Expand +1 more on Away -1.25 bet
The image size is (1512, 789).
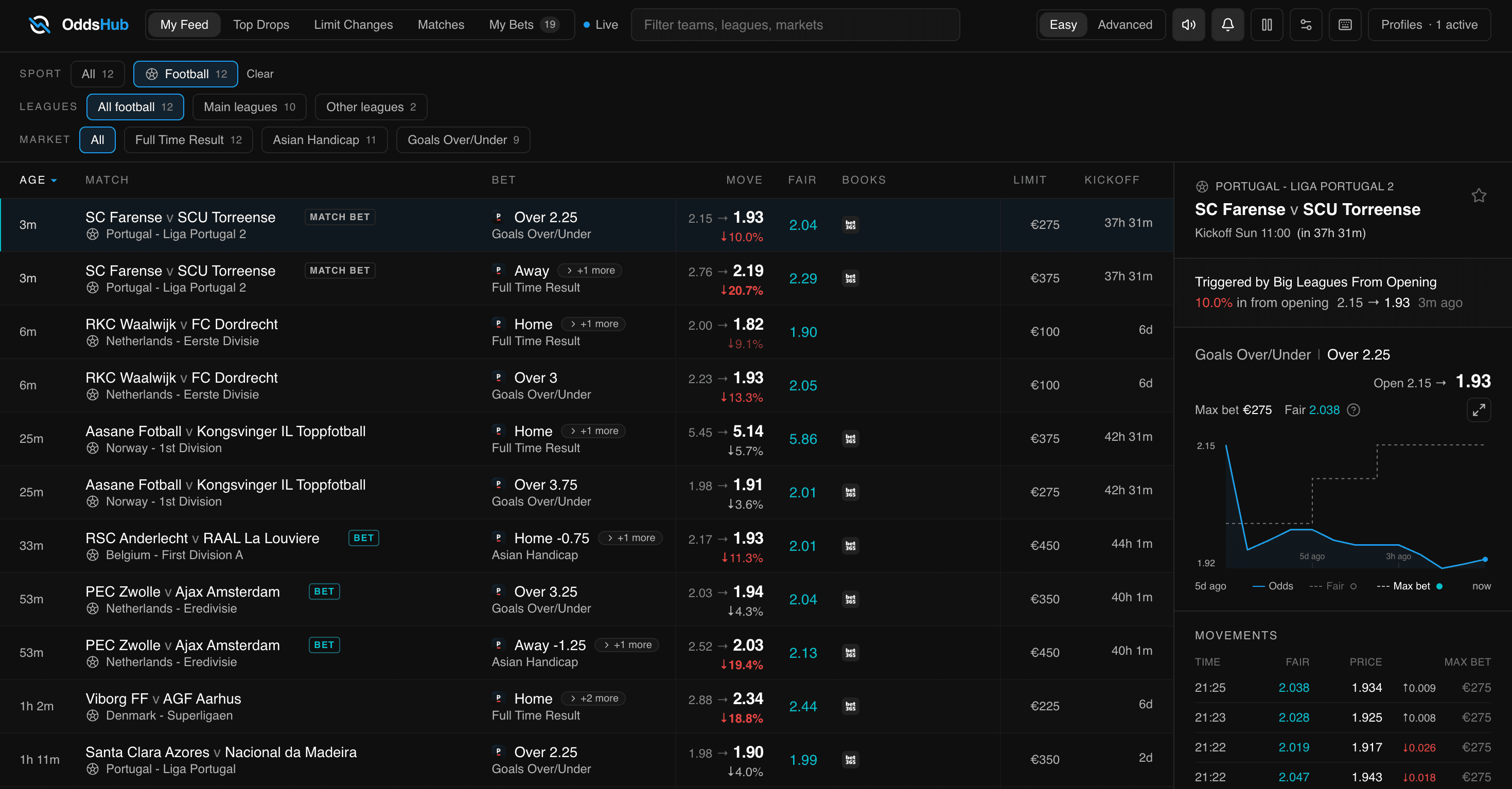pyautogui.click(x=627, y=644)
